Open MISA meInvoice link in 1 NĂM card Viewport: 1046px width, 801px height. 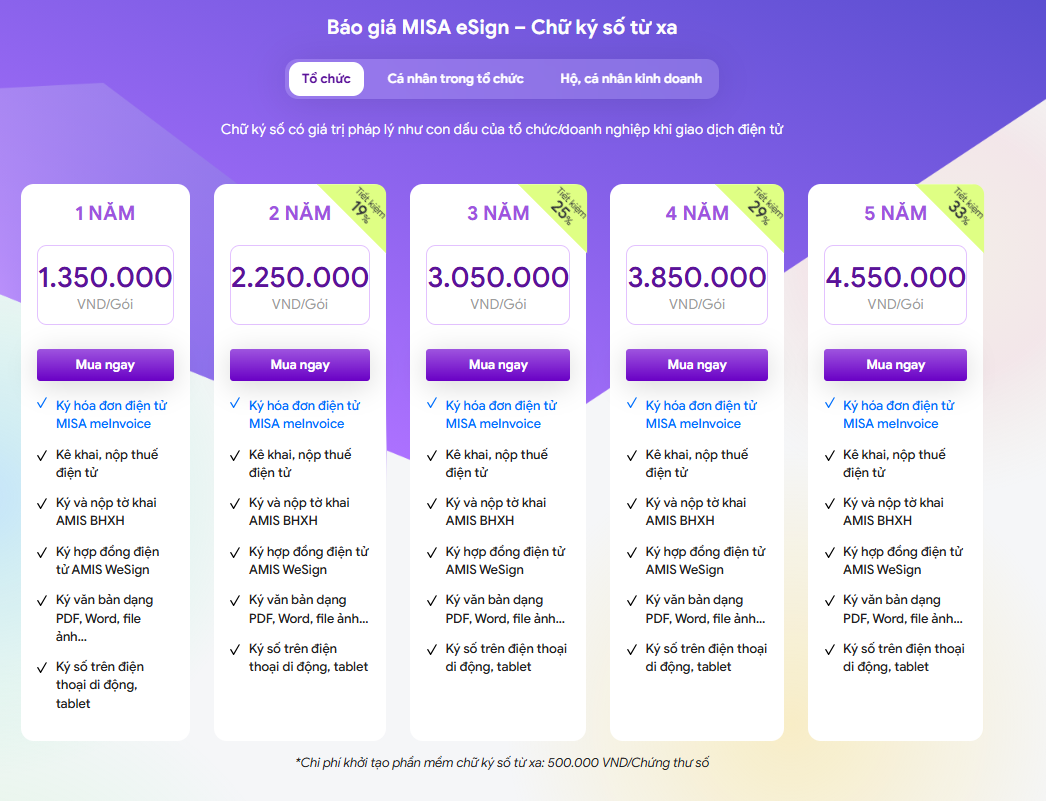click(x=103, y=424)
